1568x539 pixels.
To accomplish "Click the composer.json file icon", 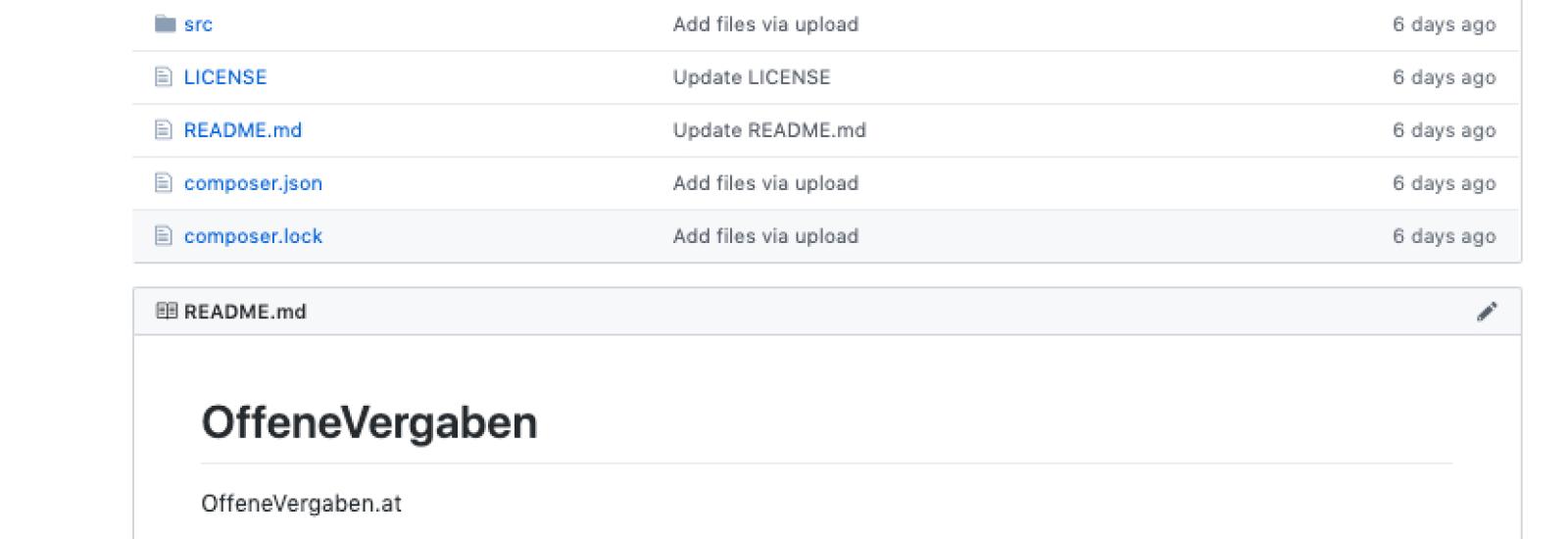I will pyautogui.click(x=164, y=182).
